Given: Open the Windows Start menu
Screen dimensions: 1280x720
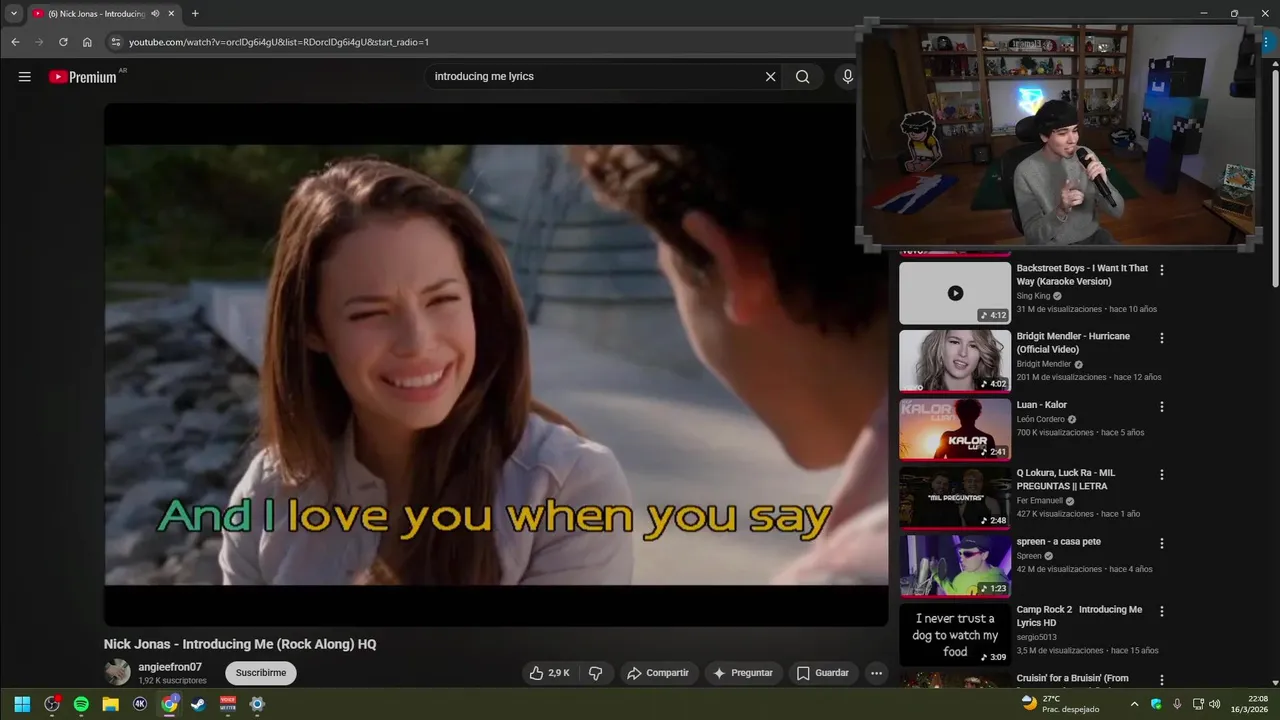Looking at the screenshot, I should pos(22,704).
